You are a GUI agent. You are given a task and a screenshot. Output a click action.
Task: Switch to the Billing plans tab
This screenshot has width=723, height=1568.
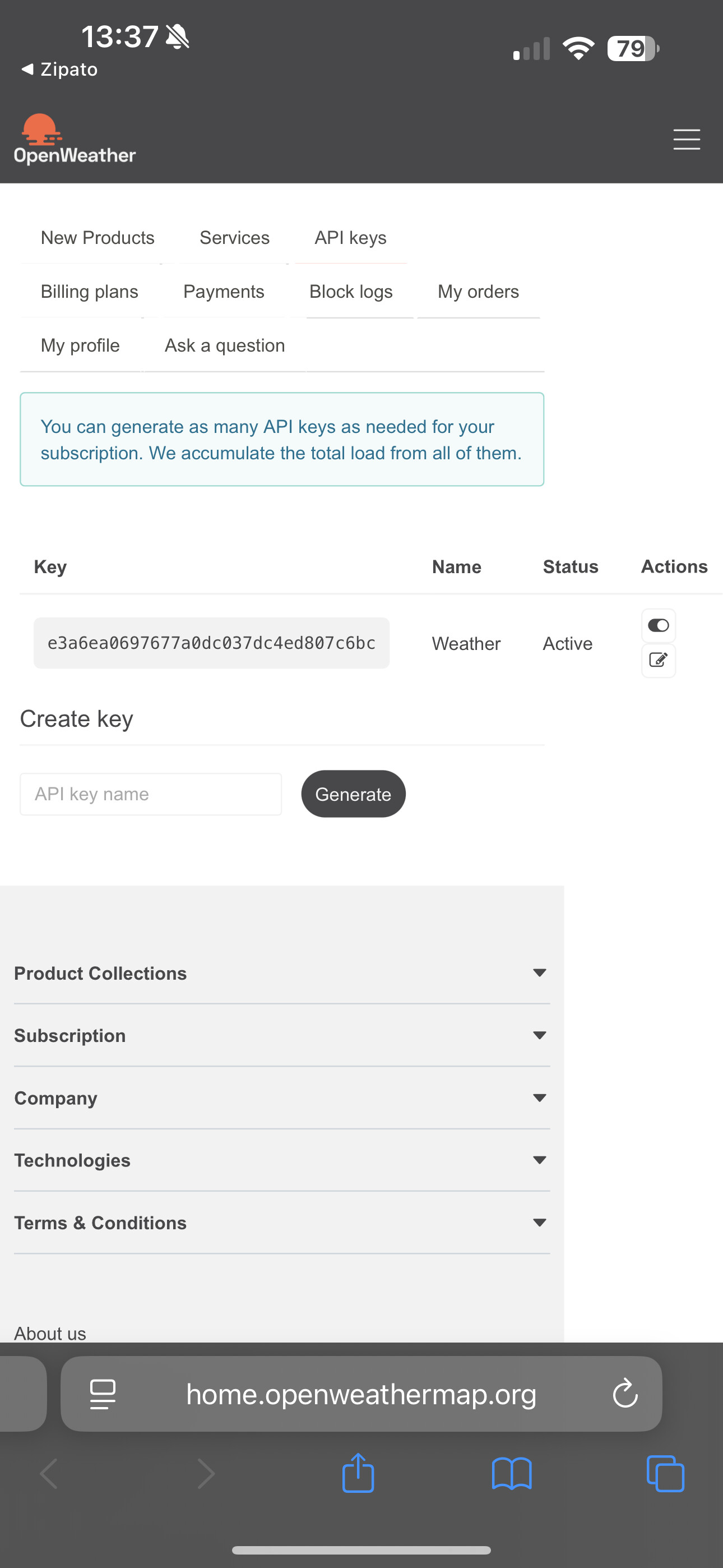[90, 292]
